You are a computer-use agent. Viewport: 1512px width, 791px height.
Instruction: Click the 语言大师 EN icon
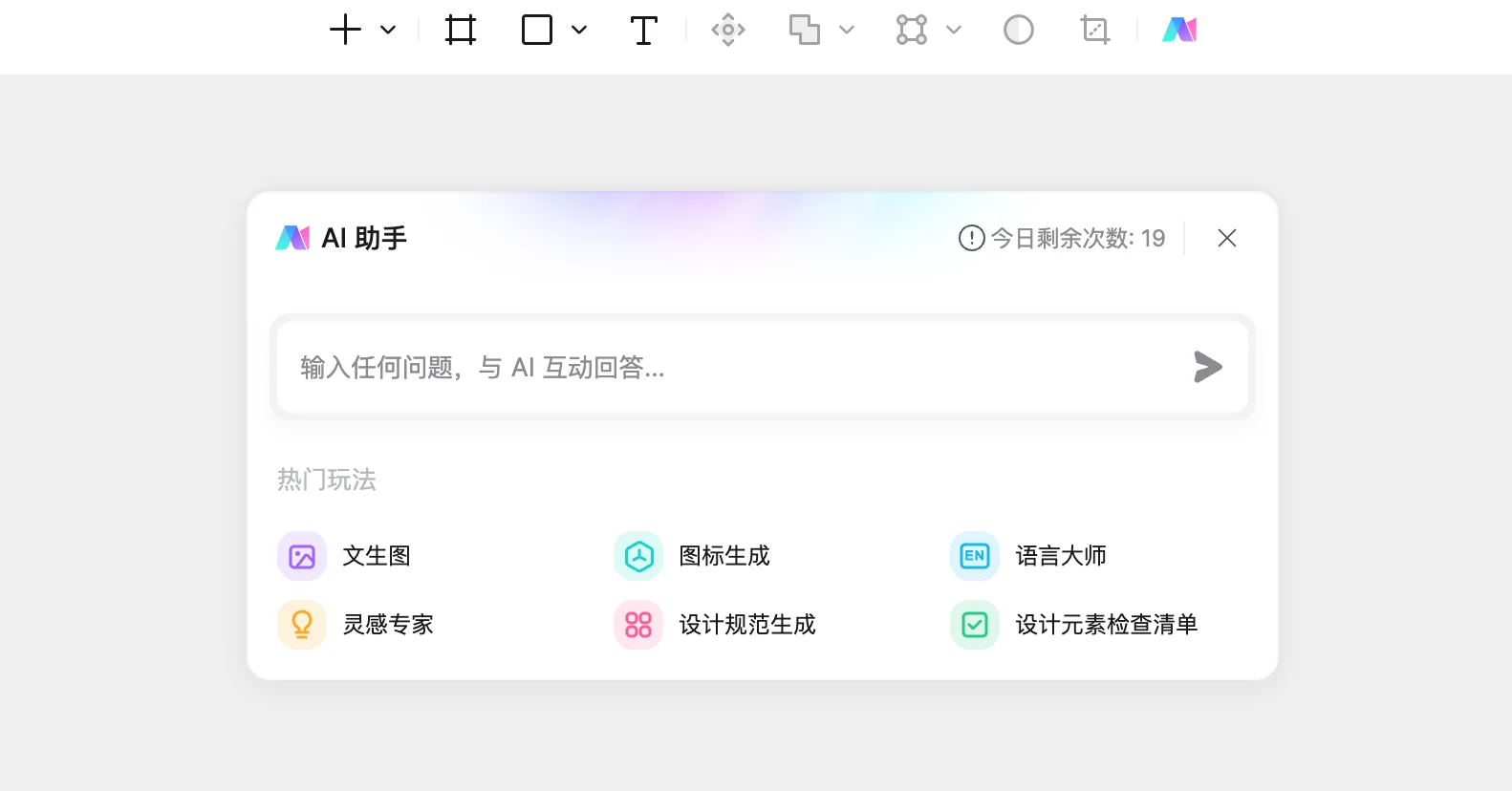(x=975, y=556)
